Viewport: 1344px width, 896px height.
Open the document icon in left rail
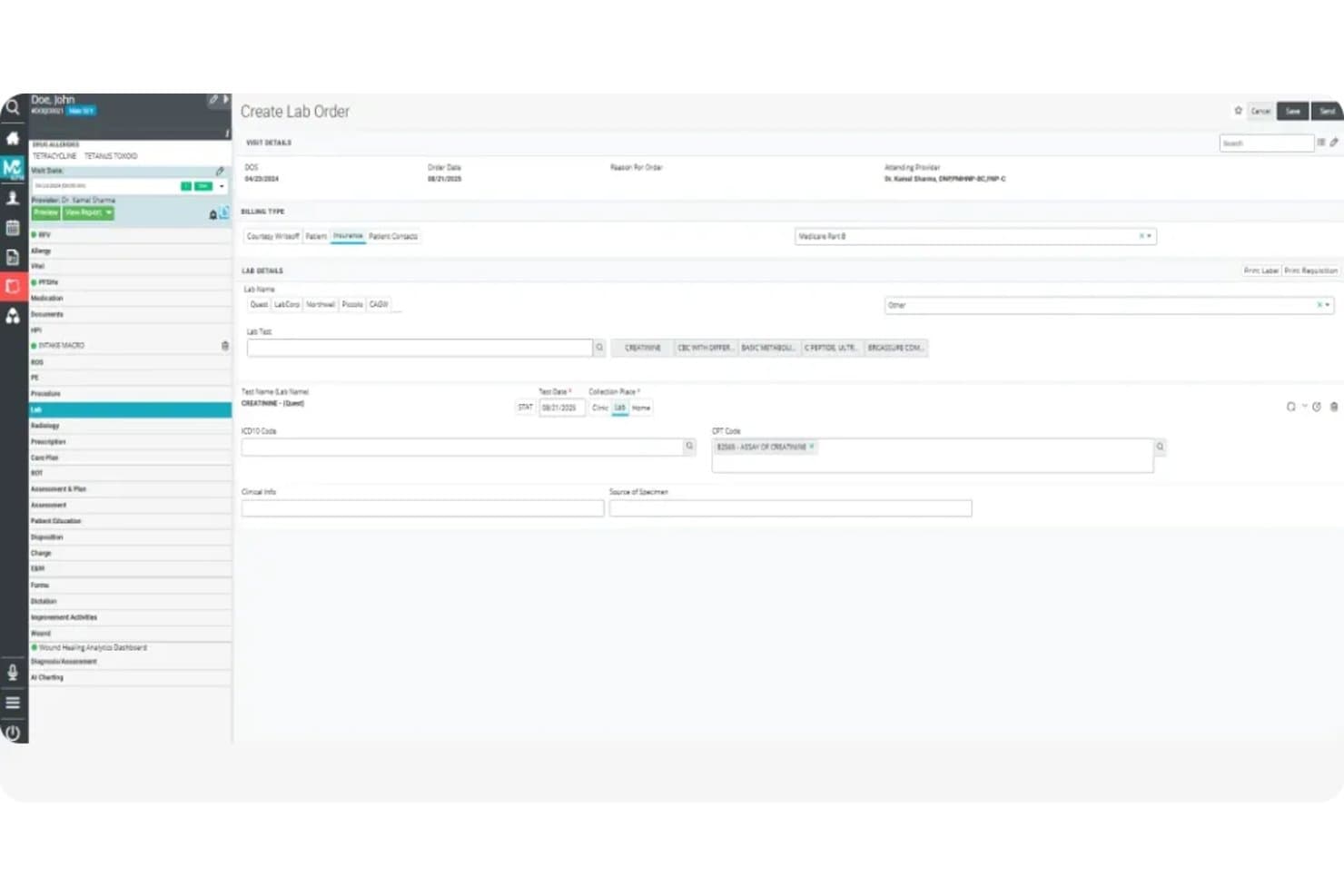pos(13,257)
